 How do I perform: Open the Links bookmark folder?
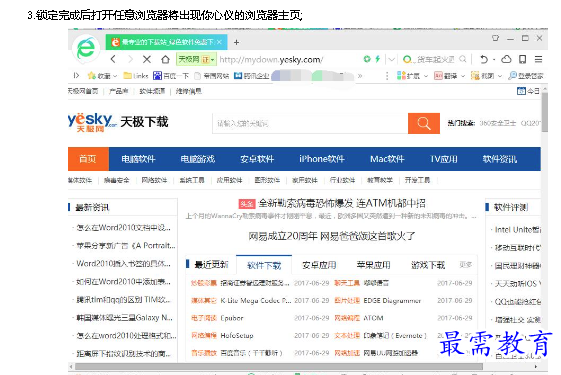click(136, 76)
